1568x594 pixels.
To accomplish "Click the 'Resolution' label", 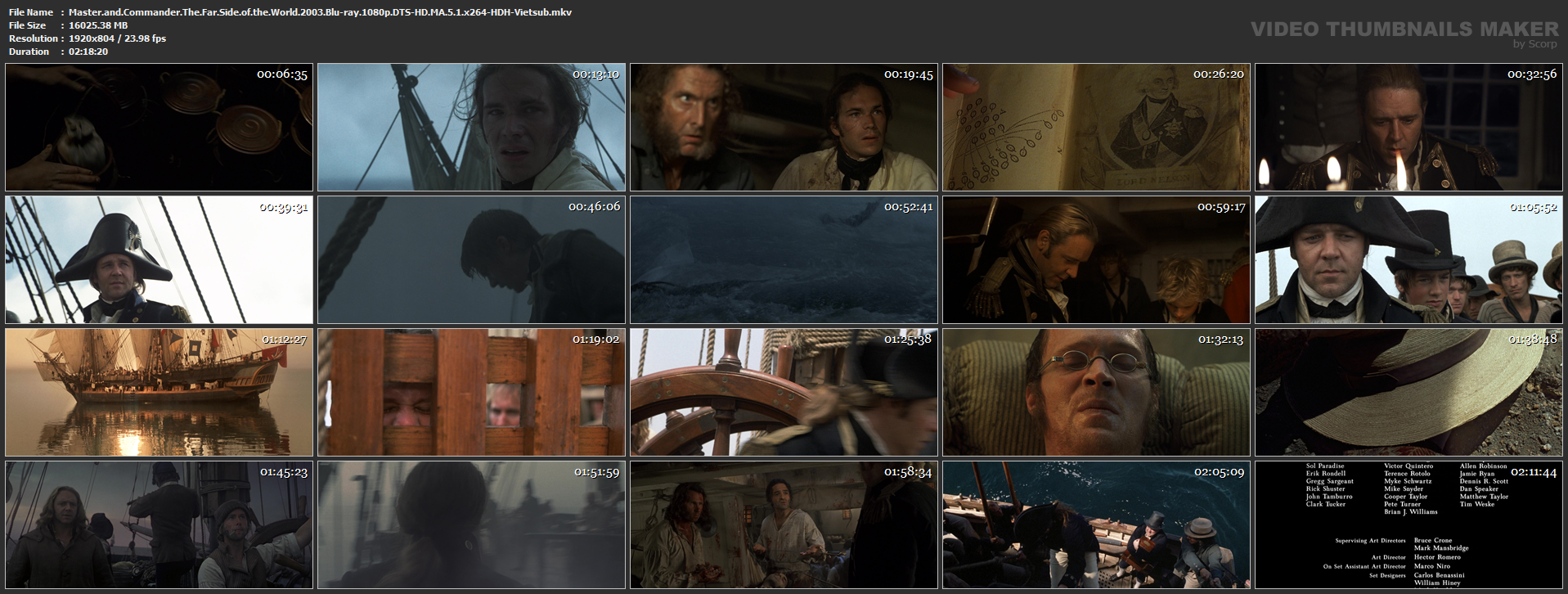I will click(x=34, y=38).
